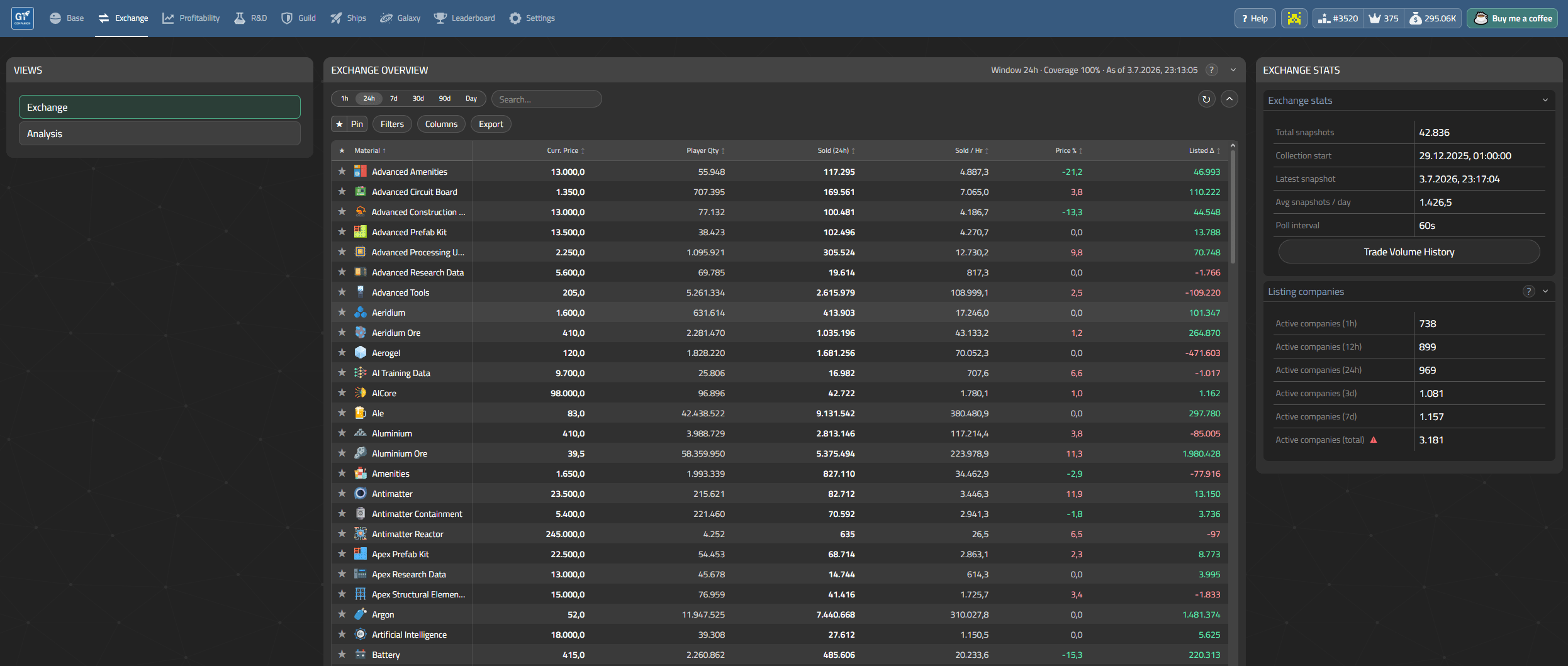The width and height of the screenshot is (1568, 666).
Task: Click the Export button
Action: click(491, 125)
